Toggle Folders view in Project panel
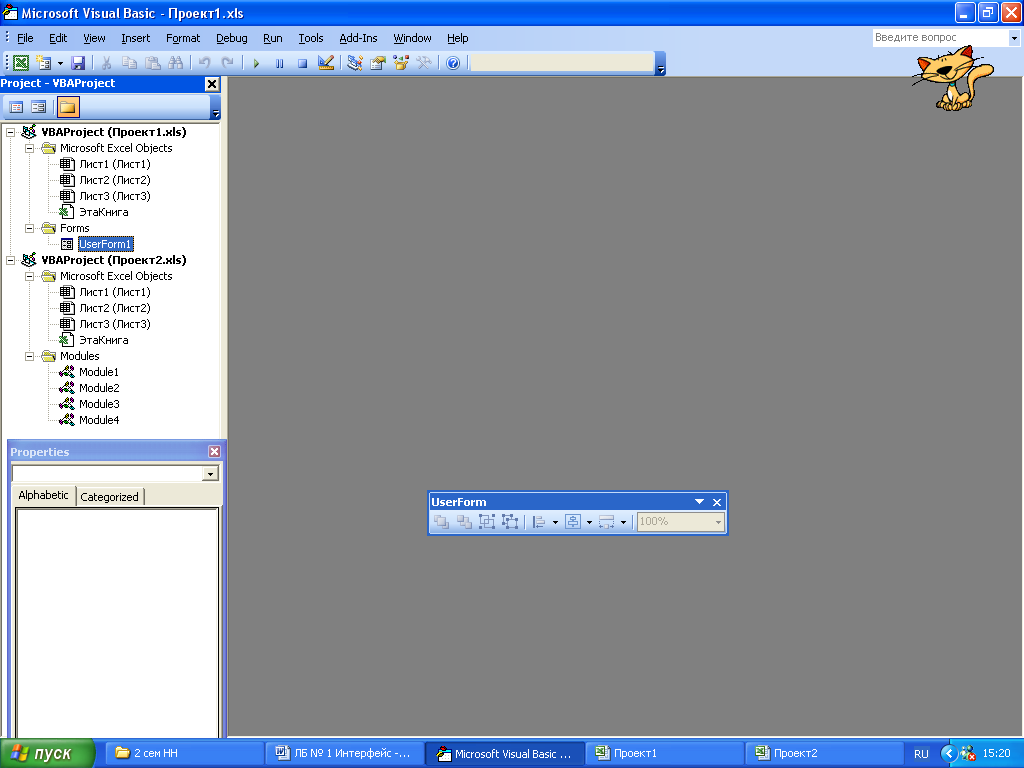This screenshot has width=1024, height=768. tap(68, 106)
